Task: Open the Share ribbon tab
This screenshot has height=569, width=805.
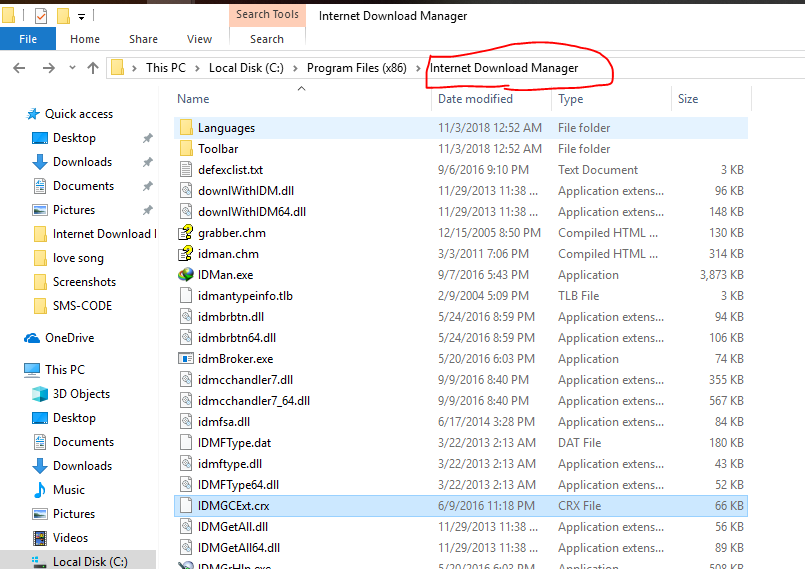Action: 143,39
